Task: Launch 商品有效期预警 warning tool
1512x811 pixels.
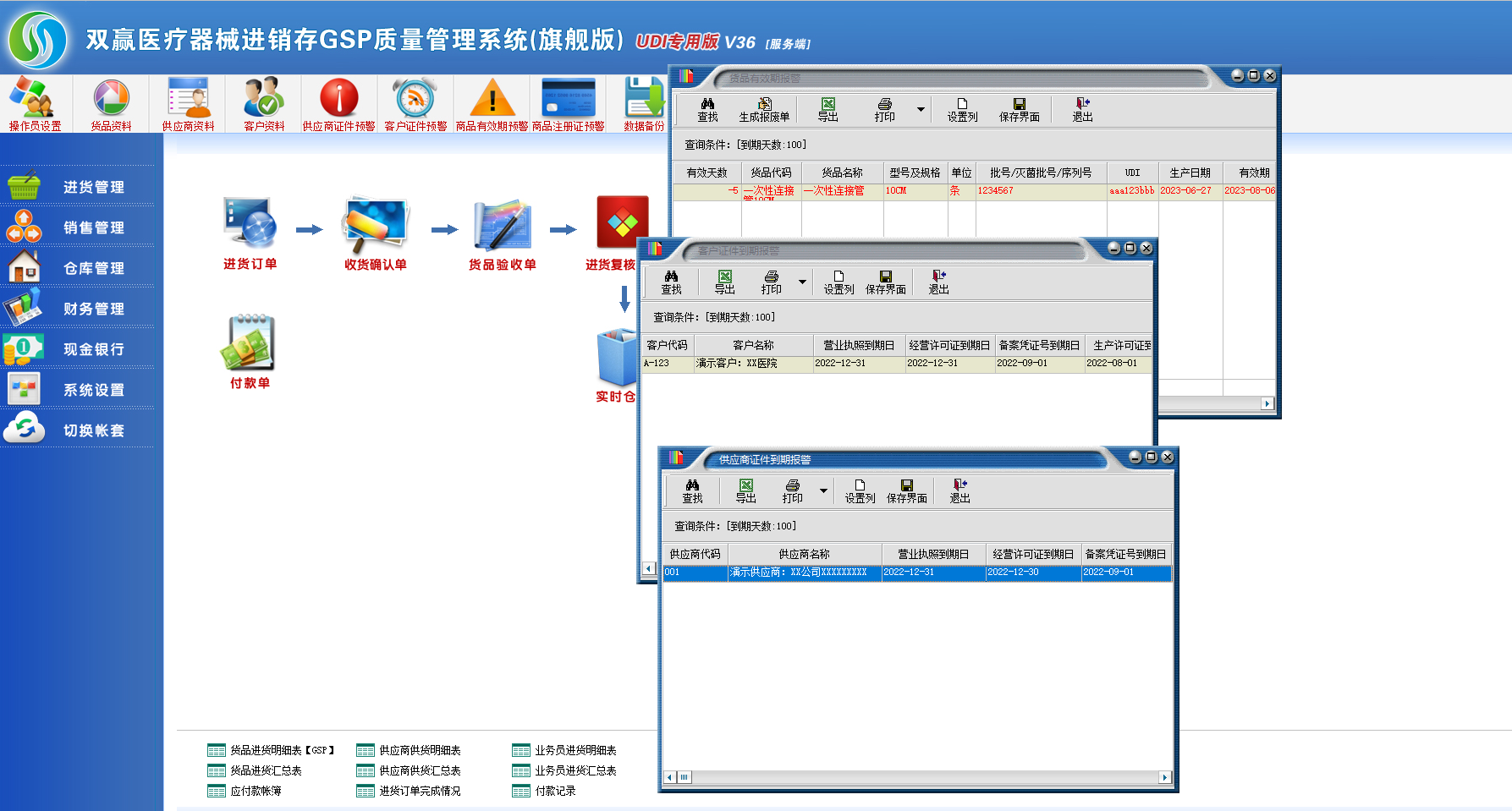Action: pos(492,103)
